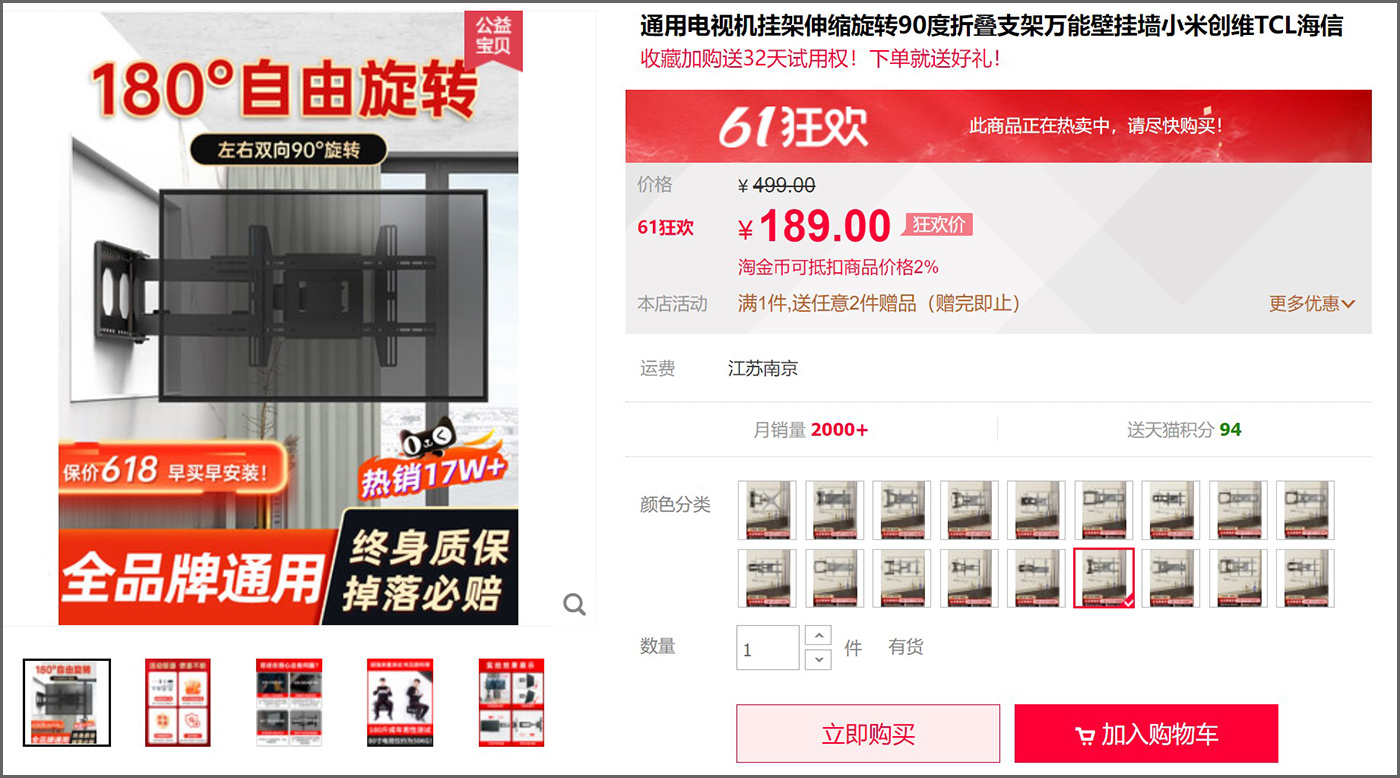Click the quantity input field
Image resolution: width=1400 pixels, height=778 pixels.
768,648
